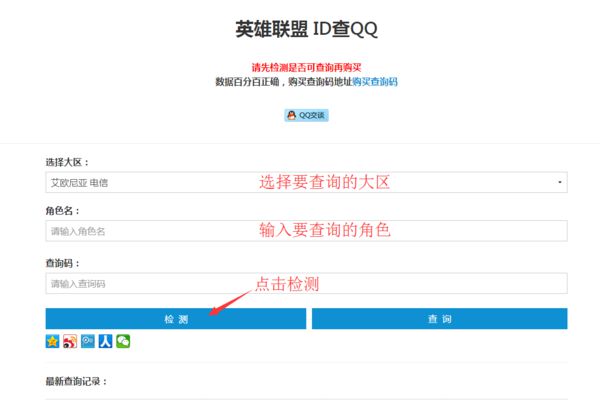
Task: Click the blue 检测 button
Action: click(176, 318)
